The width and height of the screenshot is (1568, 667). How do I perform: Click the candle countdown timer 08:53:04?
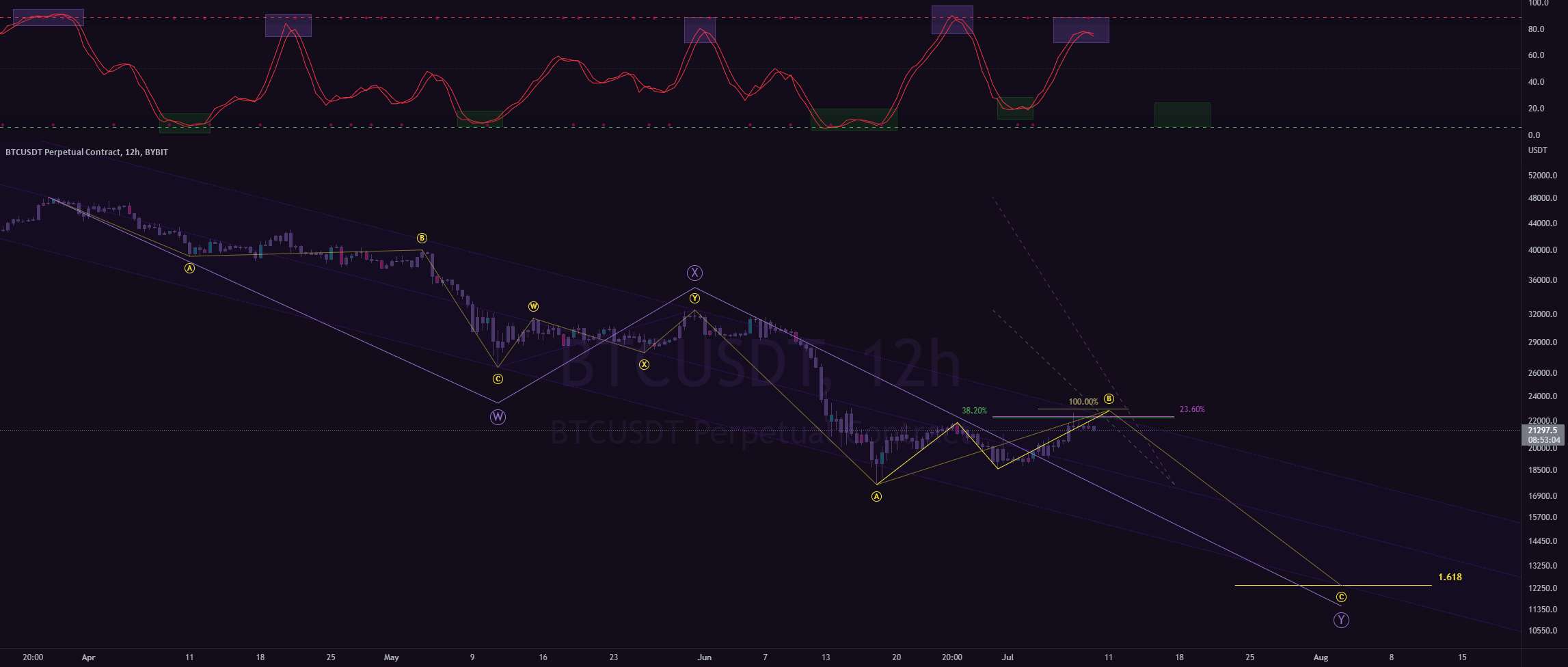click(1543, 440)
